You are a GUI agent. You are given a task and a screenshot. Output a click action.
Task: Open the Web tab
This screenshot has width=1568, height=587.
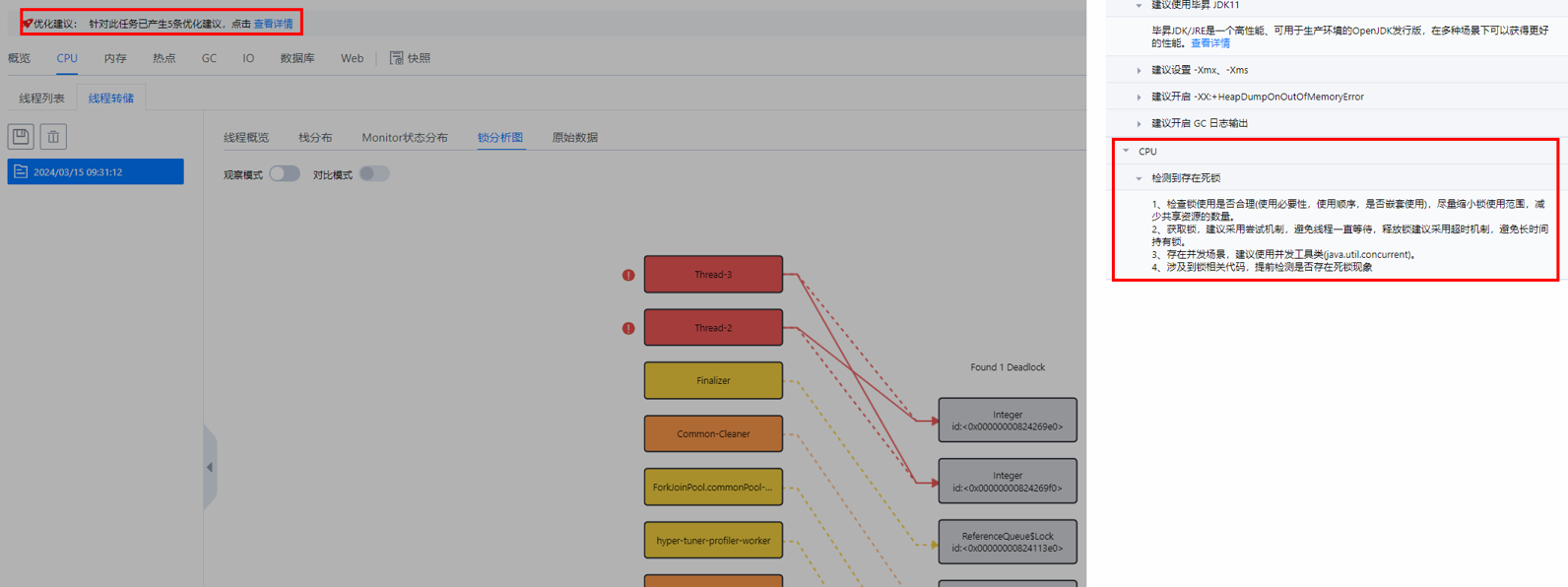pos(352,58)
